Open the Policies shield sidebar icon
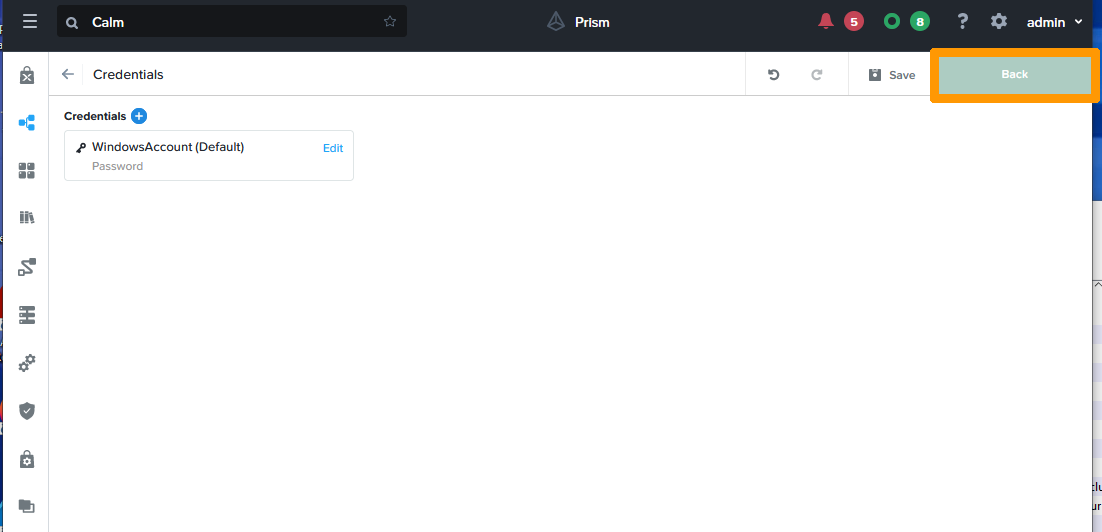1102x532 pixels. point(27,411)
